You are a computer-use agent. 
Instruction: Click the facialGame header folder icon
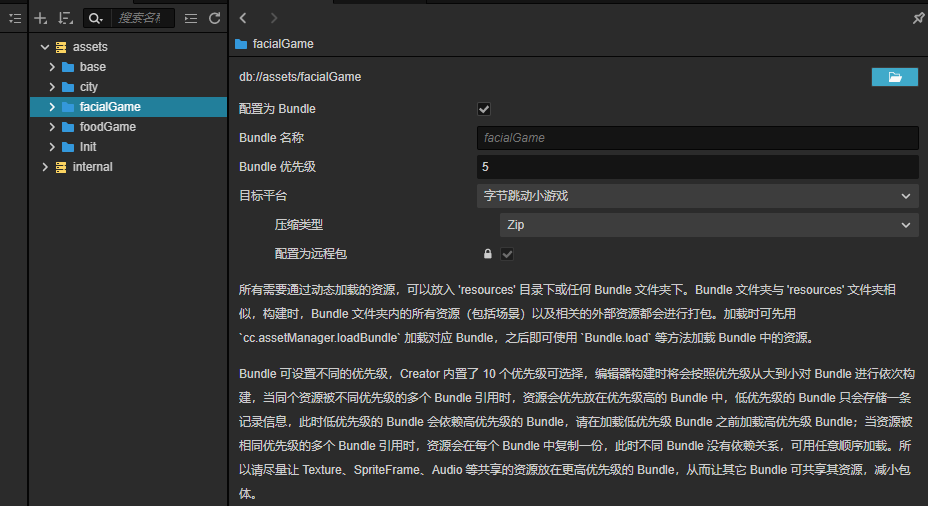(x=241, y=44)
